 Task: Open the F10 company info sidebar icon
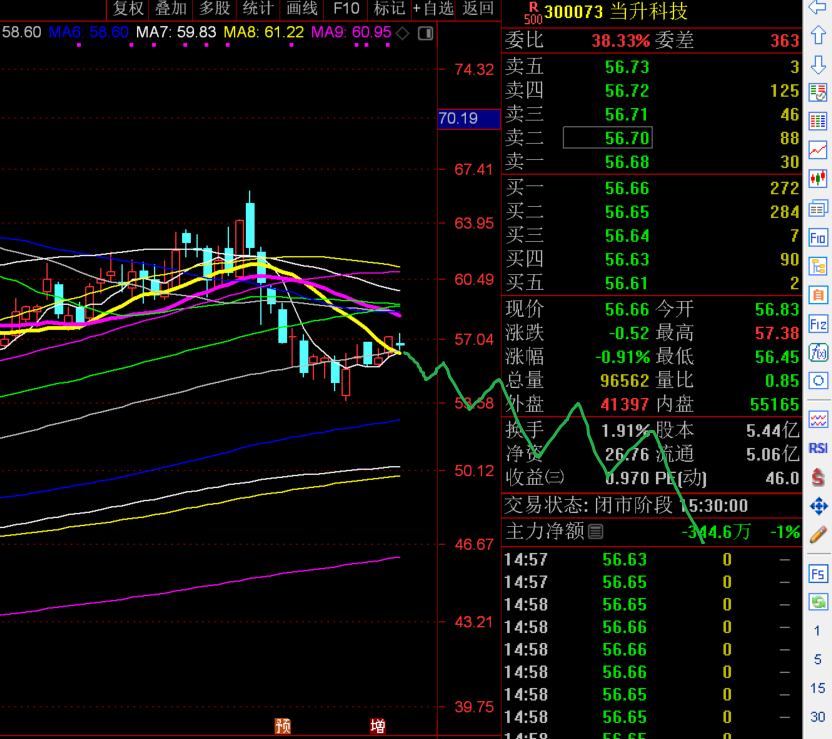818,238
